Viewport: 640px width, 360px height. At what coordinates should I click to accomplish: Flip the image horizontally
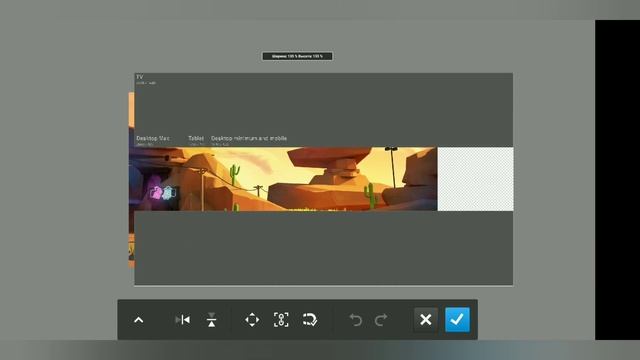[x=182, y=320]
